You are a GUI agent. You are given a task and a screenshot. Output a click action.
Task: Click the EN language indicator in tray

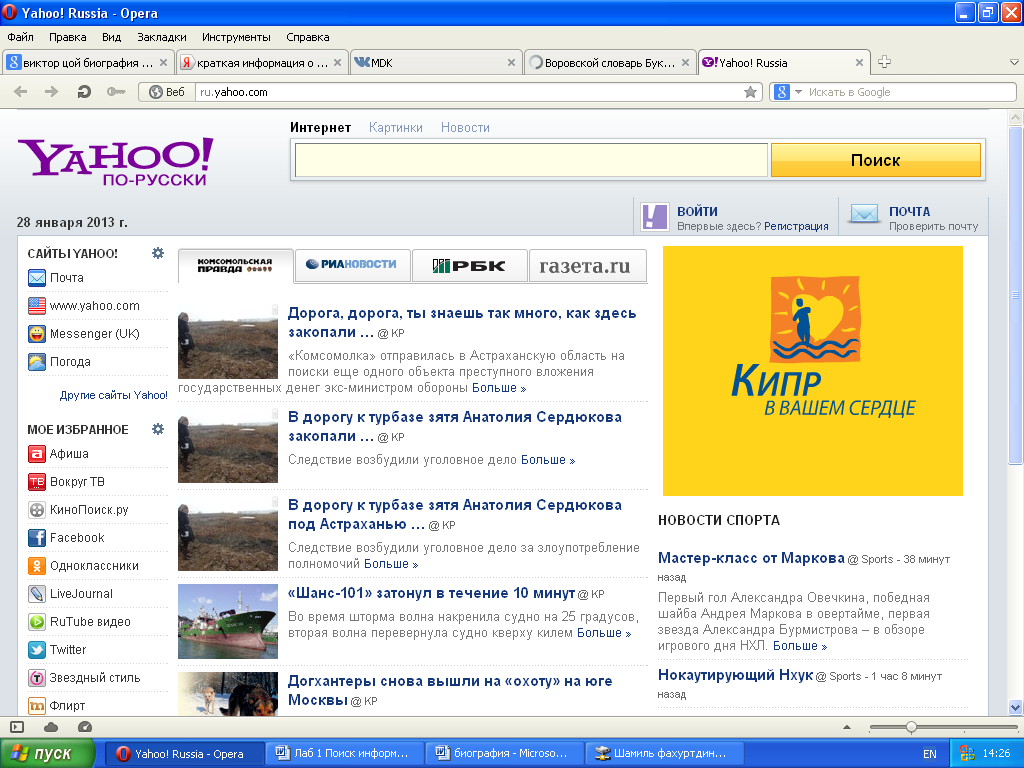tap(929, 754)
